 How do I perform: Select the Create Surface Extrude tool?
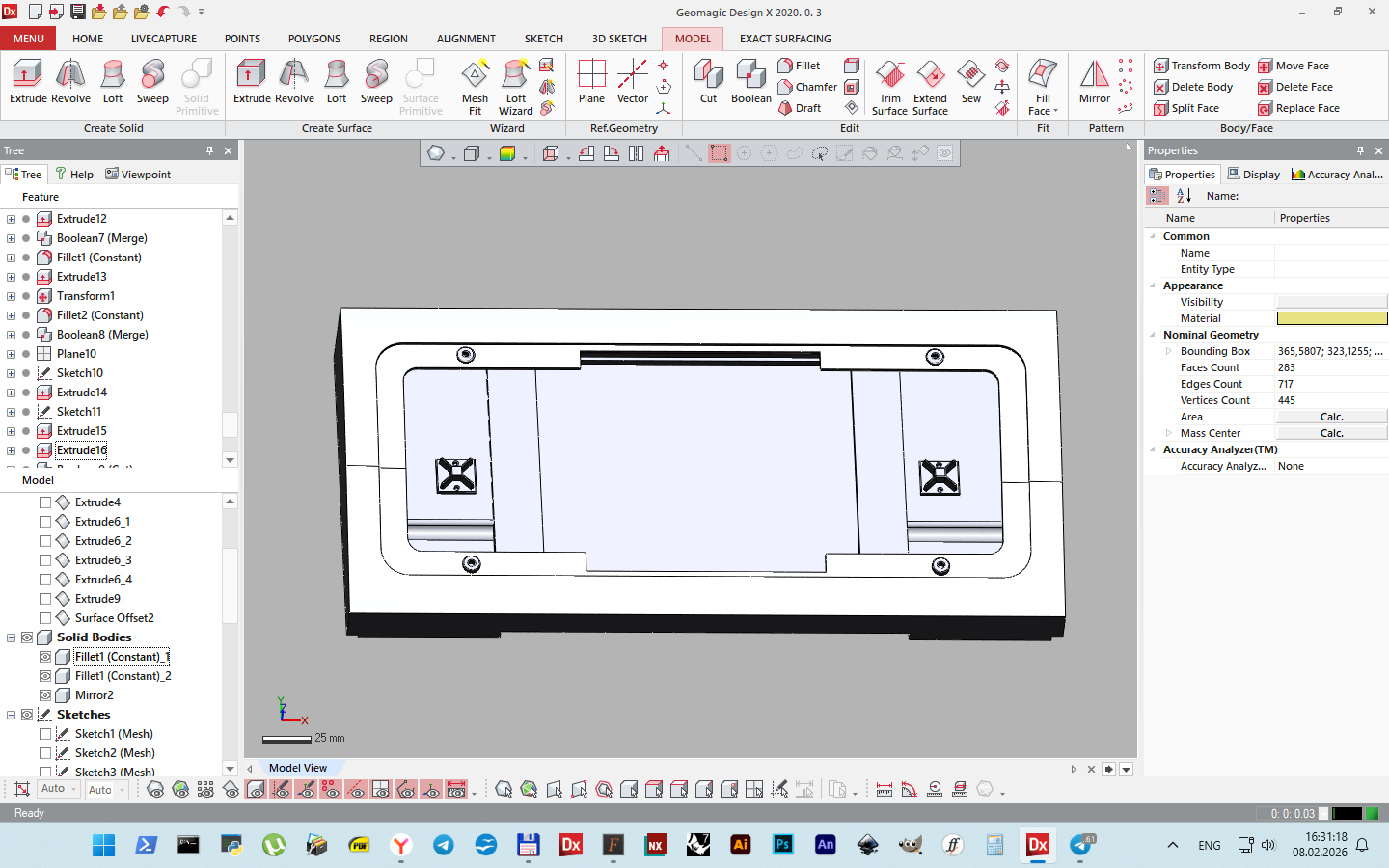click(x=252, y=81)
